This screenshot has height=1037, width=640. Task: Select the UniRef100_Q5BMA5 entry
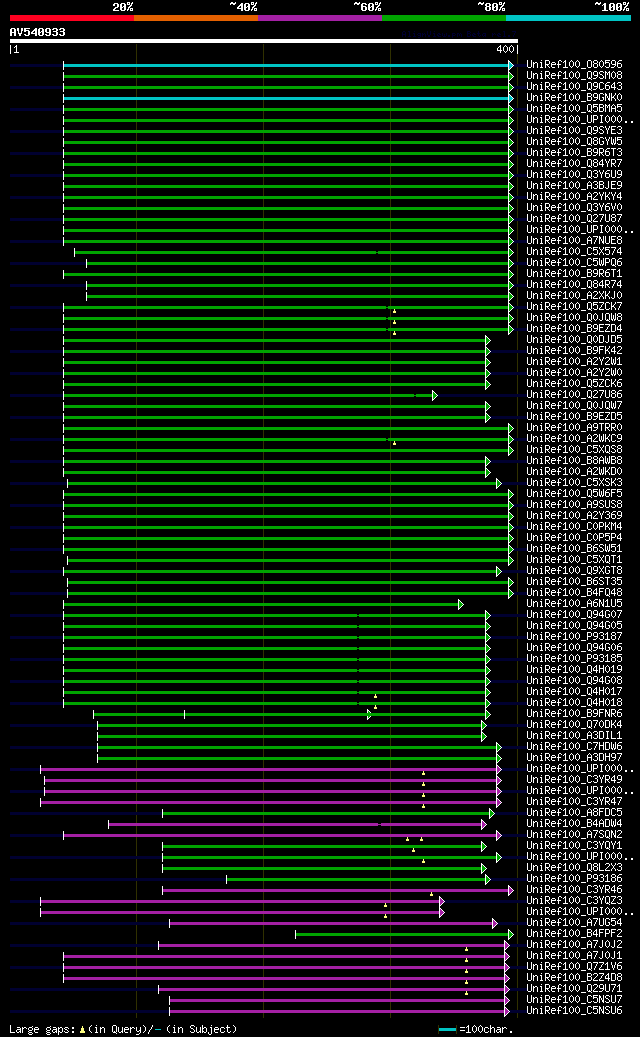(574, 108)
